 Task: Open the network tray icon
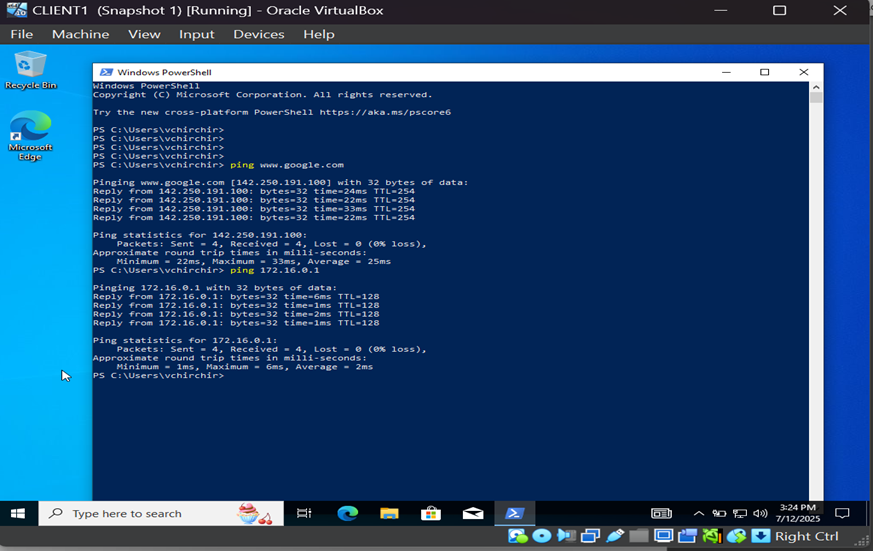tap(739, 513)
